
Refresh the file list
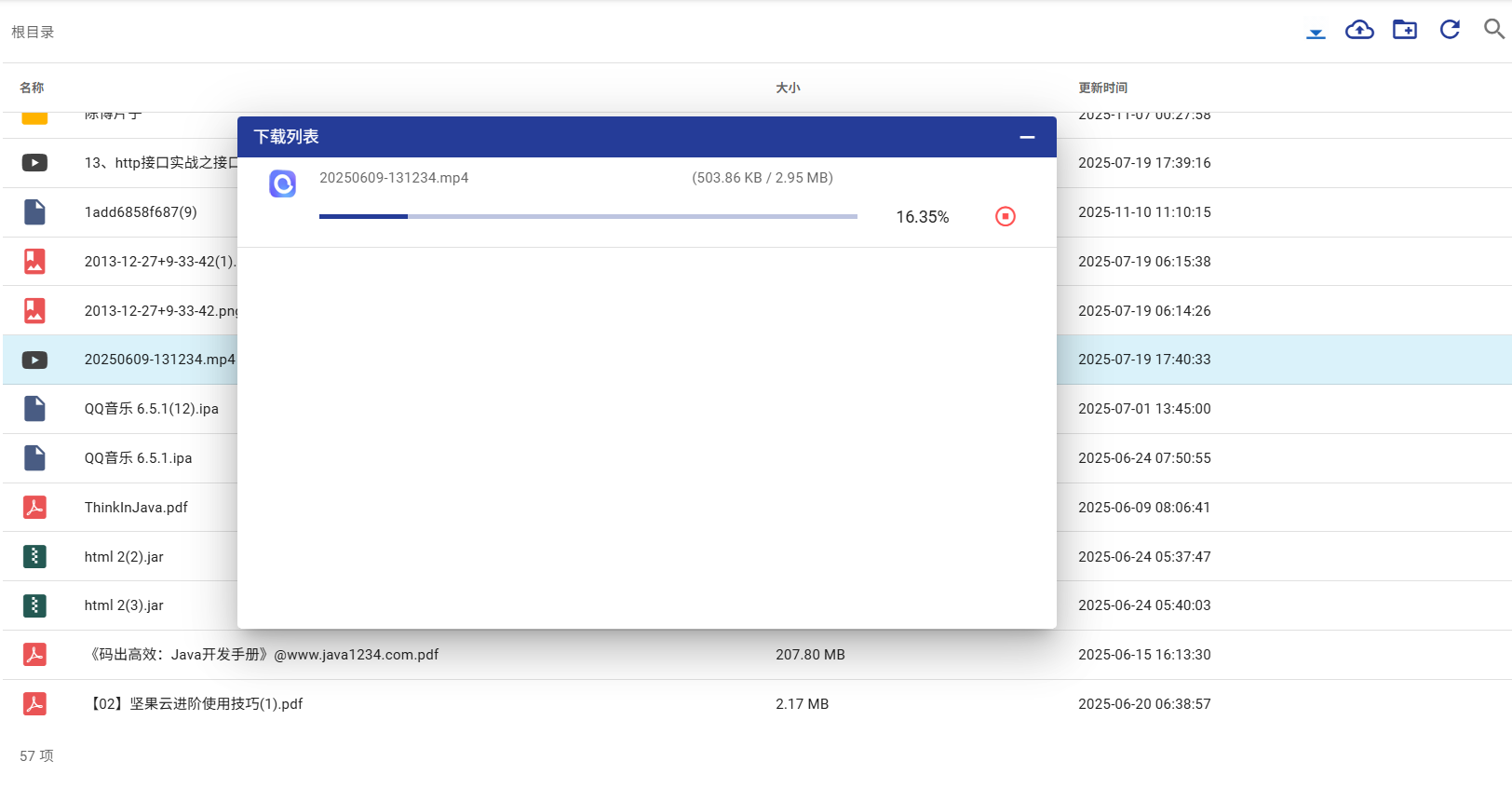click(1449, 31)
